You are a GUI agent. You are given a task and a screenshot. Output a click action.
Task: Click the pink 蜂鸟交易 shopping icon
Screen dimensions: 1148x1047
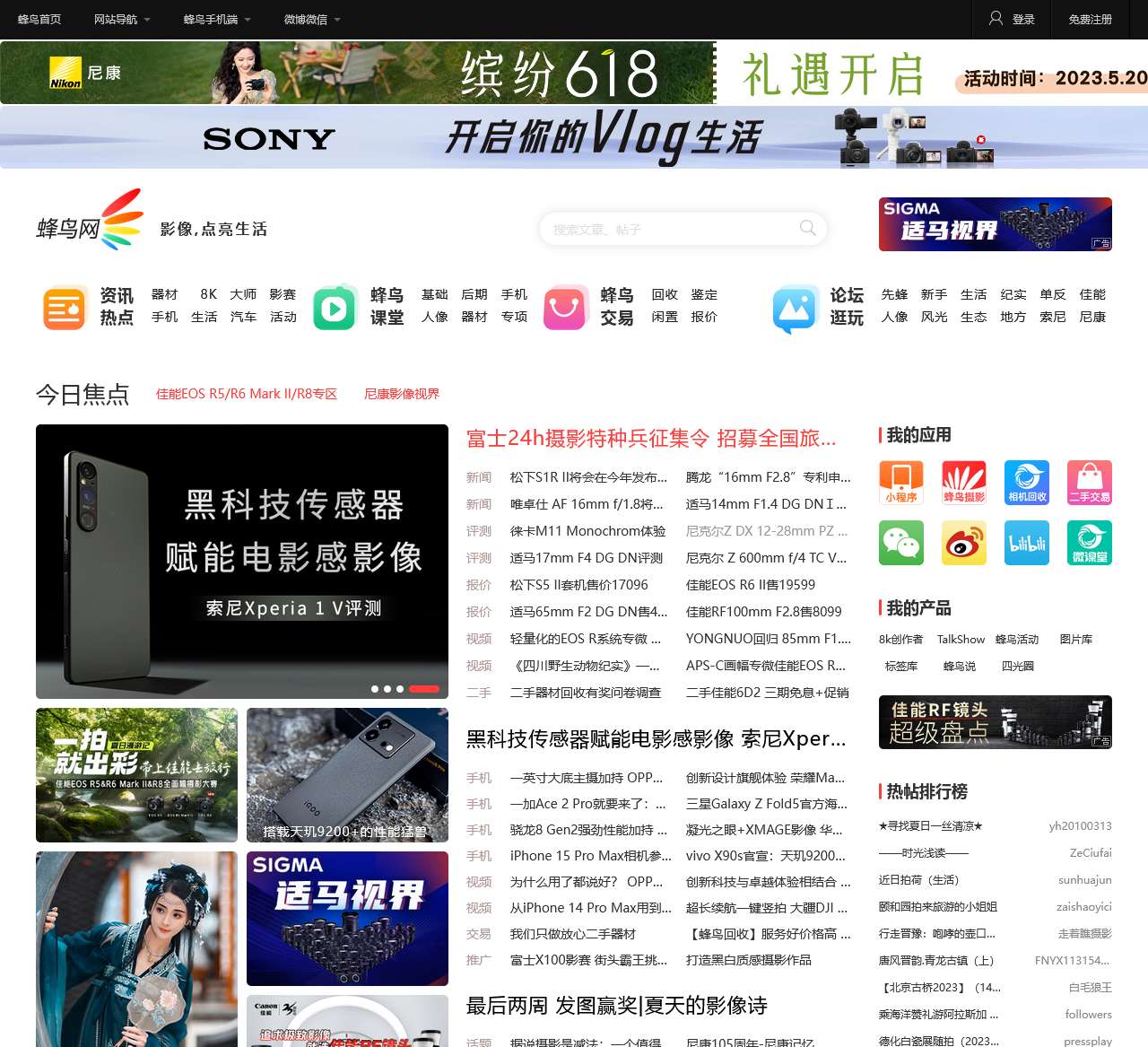tap(565, 307)
